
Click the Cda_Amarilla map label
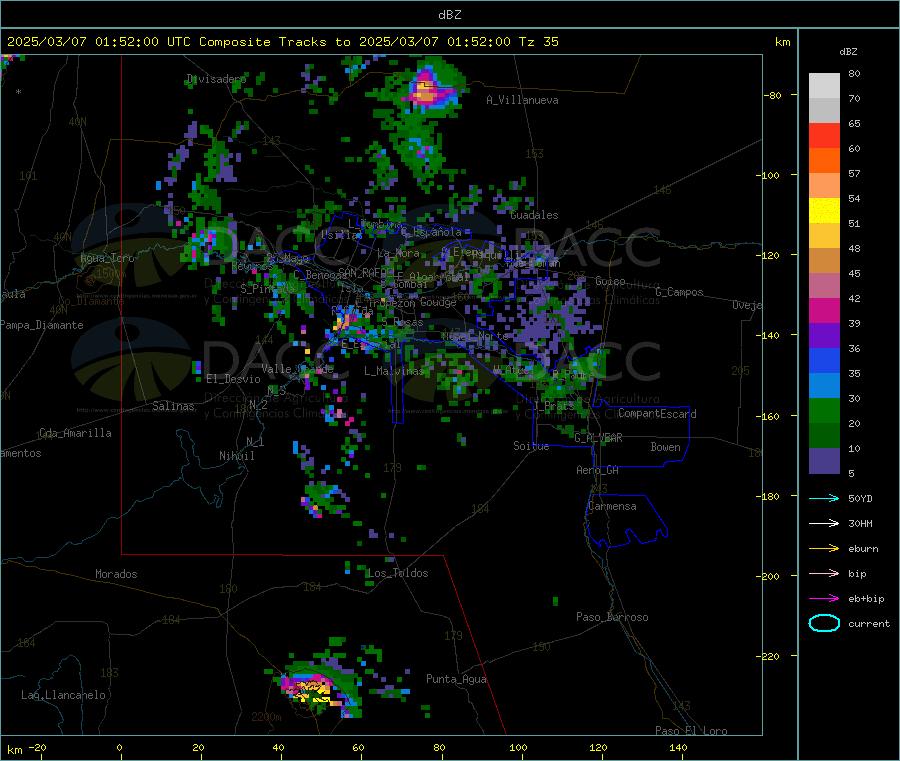click(75, 433)
